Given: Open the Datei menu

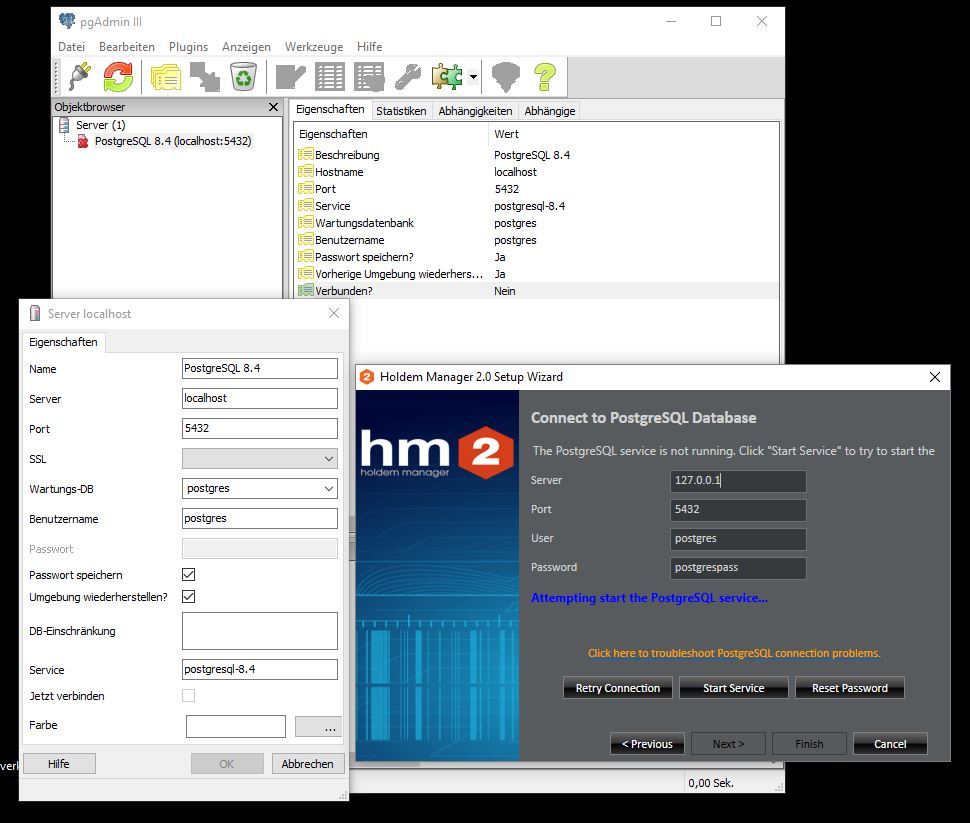Looking at the screenshot, I should (71, 46).
